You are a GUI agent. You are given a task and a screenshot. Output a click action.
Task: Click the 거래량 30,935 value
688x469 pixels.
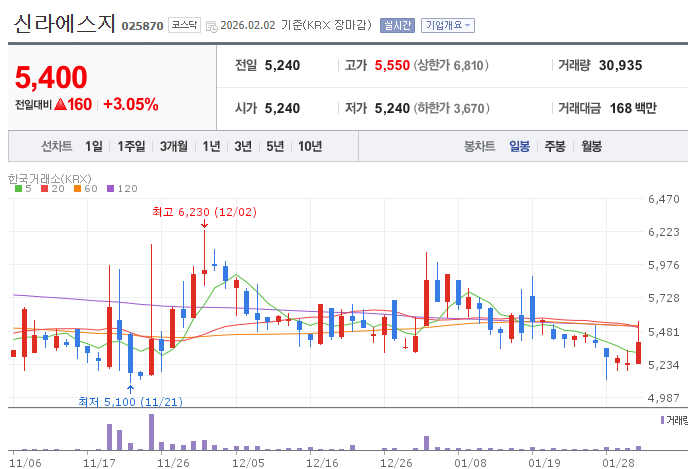(620, 65)
